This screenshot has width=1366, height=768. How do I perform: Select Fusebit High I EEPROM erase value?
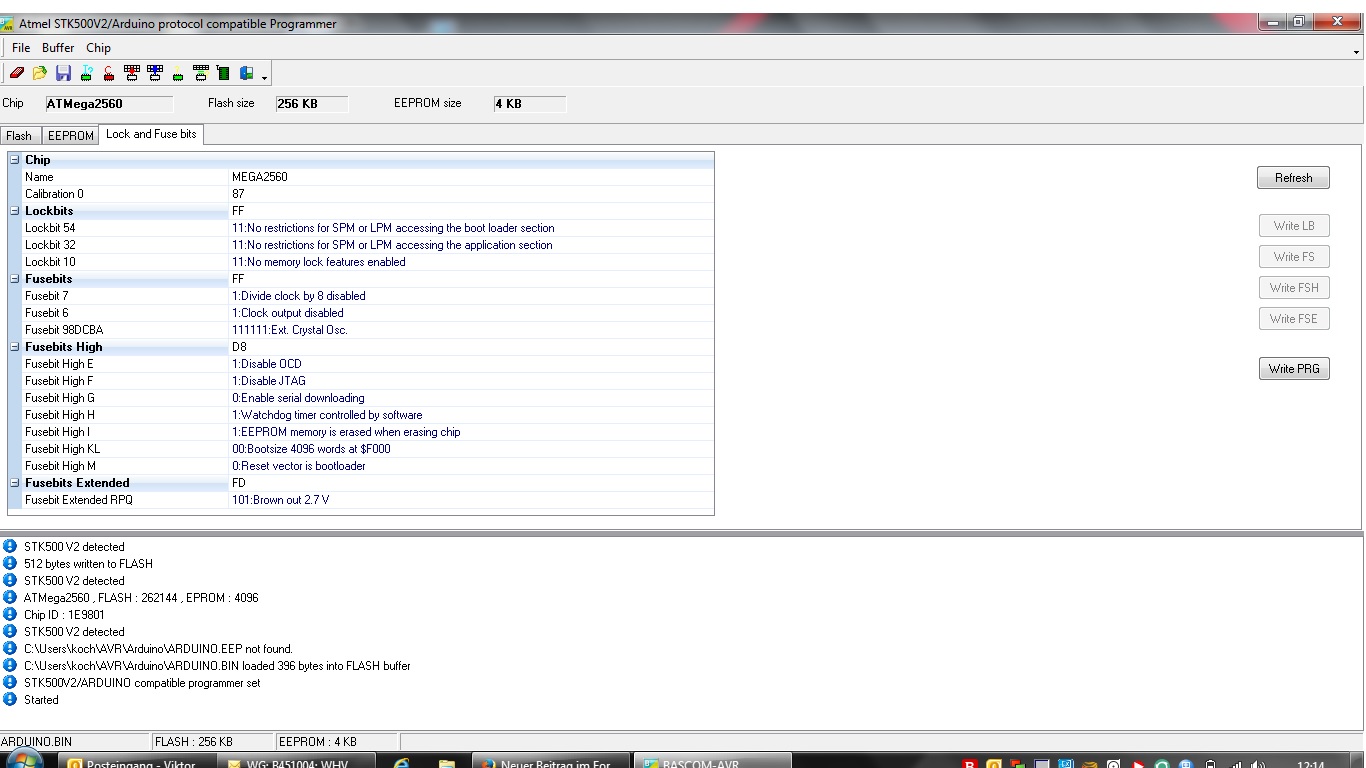click(346, 432)
